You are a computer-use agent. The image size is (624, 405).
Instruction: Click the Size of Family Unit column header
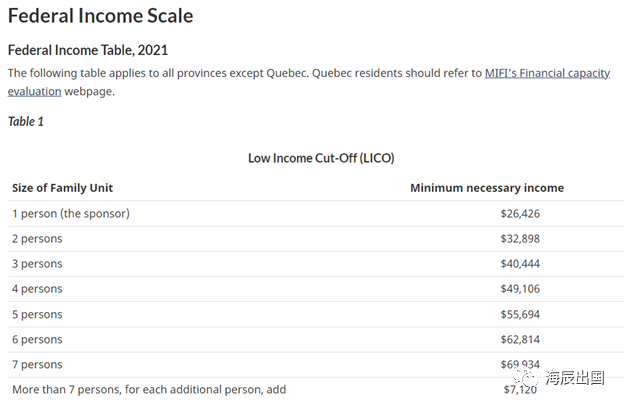click(62, 188)
